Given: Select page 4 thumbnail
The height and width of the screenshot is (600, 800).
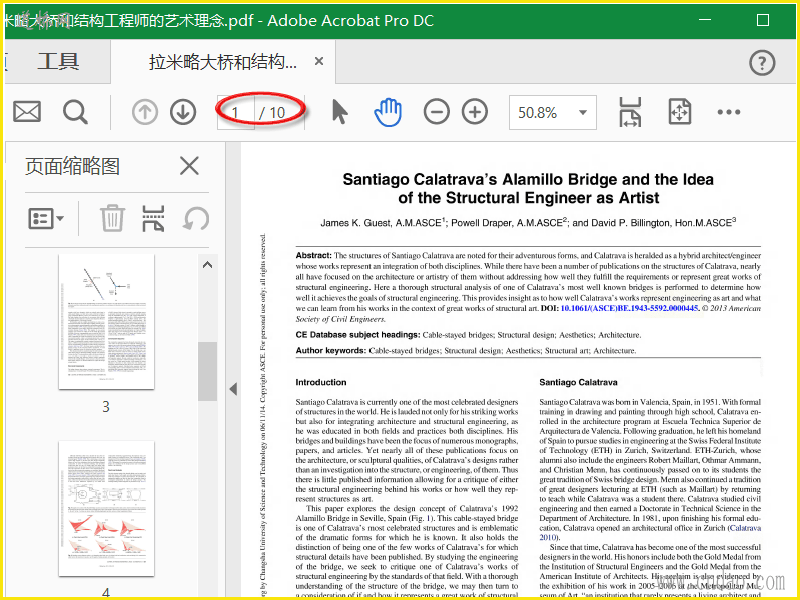Looking at the screenshot, I should [106, 509].
